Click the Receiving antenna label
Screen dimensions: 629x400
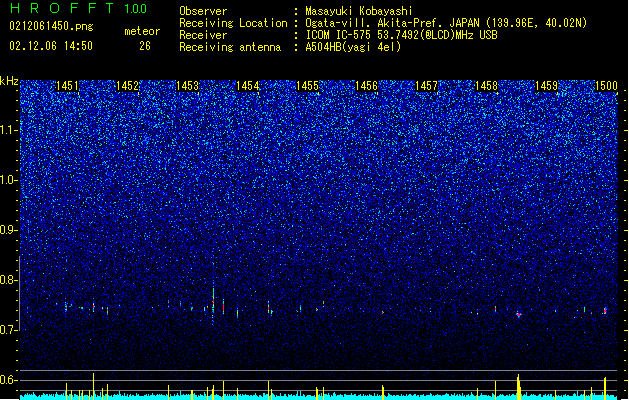tap(230, 47)
